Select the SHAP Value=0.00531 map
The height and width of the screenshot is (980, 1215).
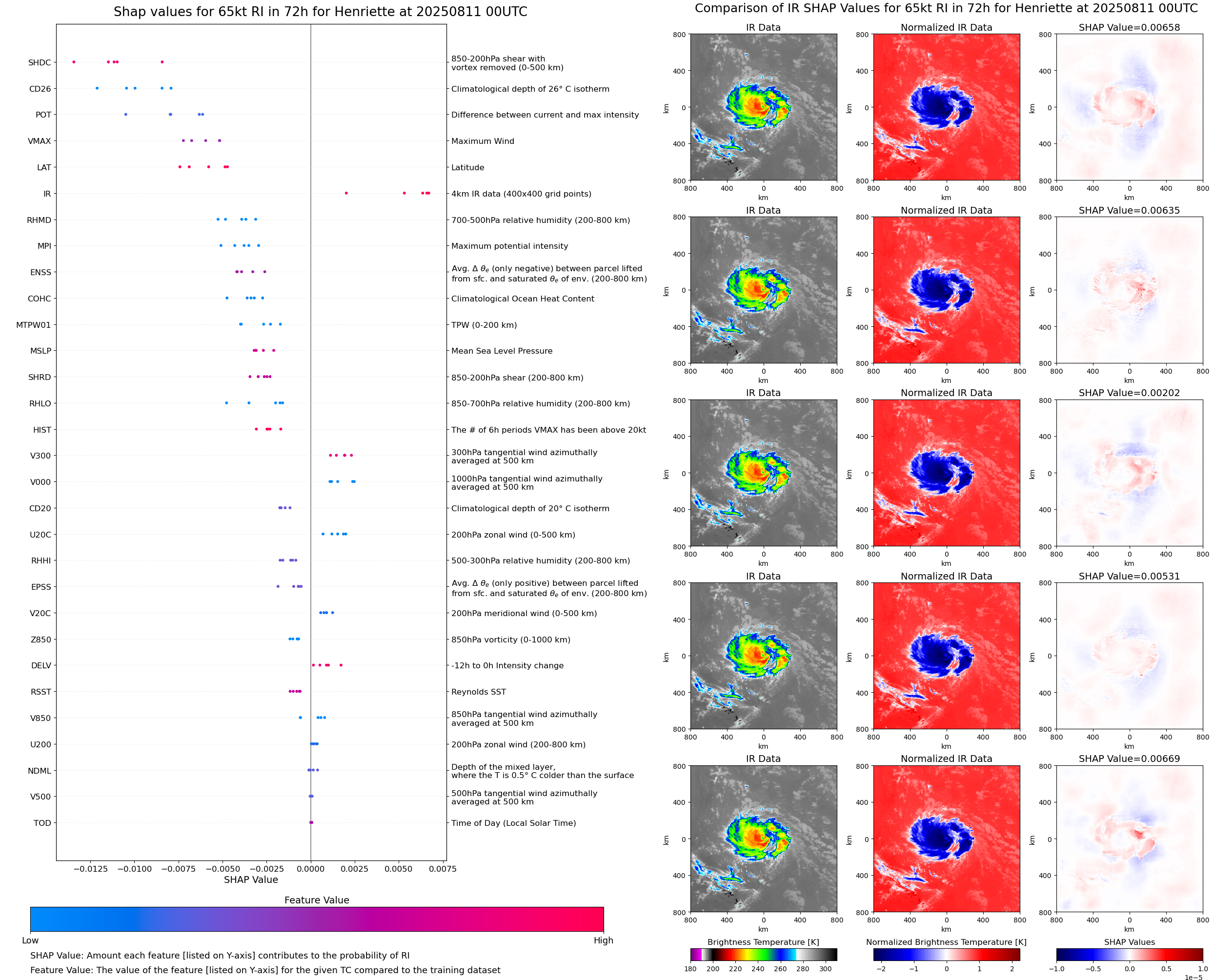(1129, 656)
